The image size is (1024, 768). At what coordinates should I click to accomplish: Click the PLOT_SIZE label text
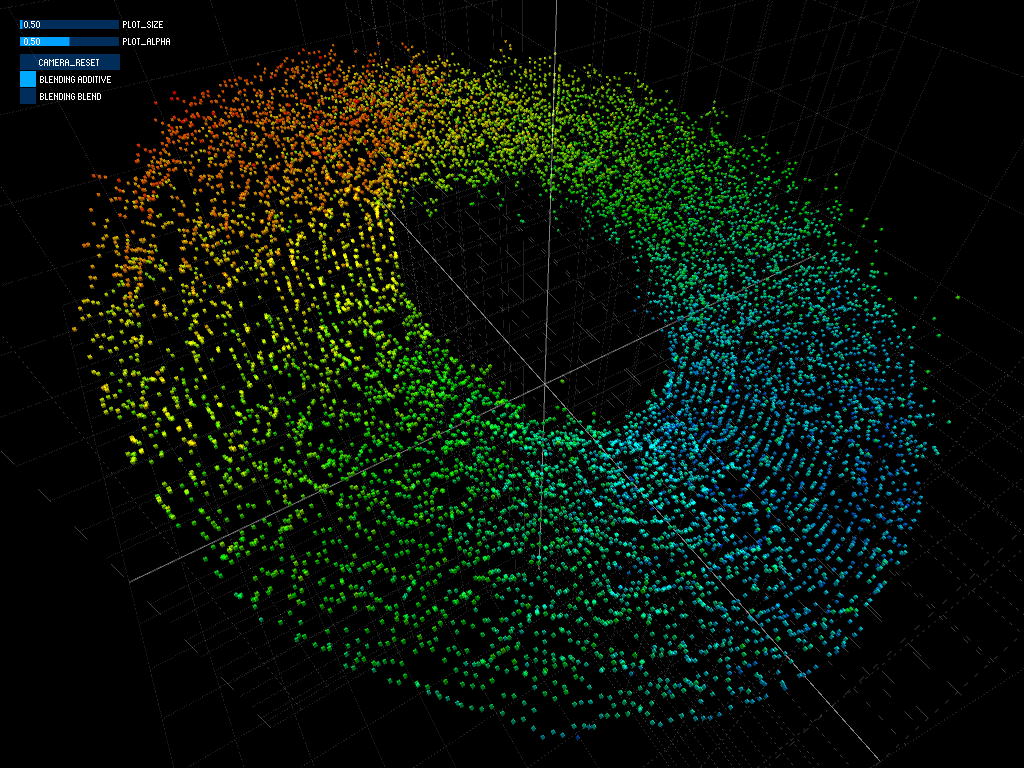[x=142, y=25]
